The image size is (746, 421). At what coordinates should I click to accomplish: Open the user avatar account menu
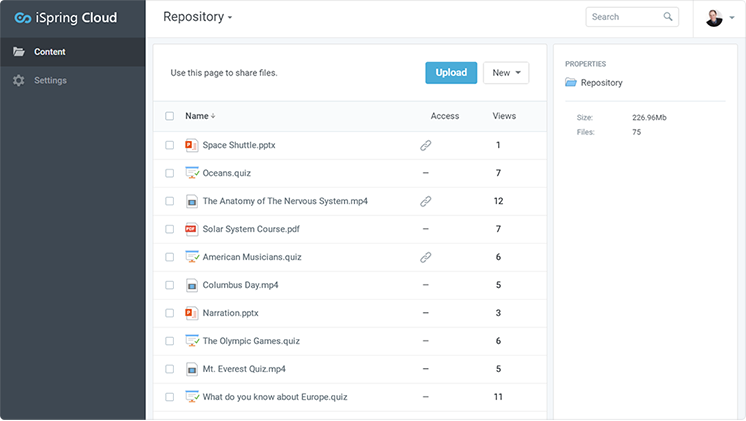[x=720, y=18]
